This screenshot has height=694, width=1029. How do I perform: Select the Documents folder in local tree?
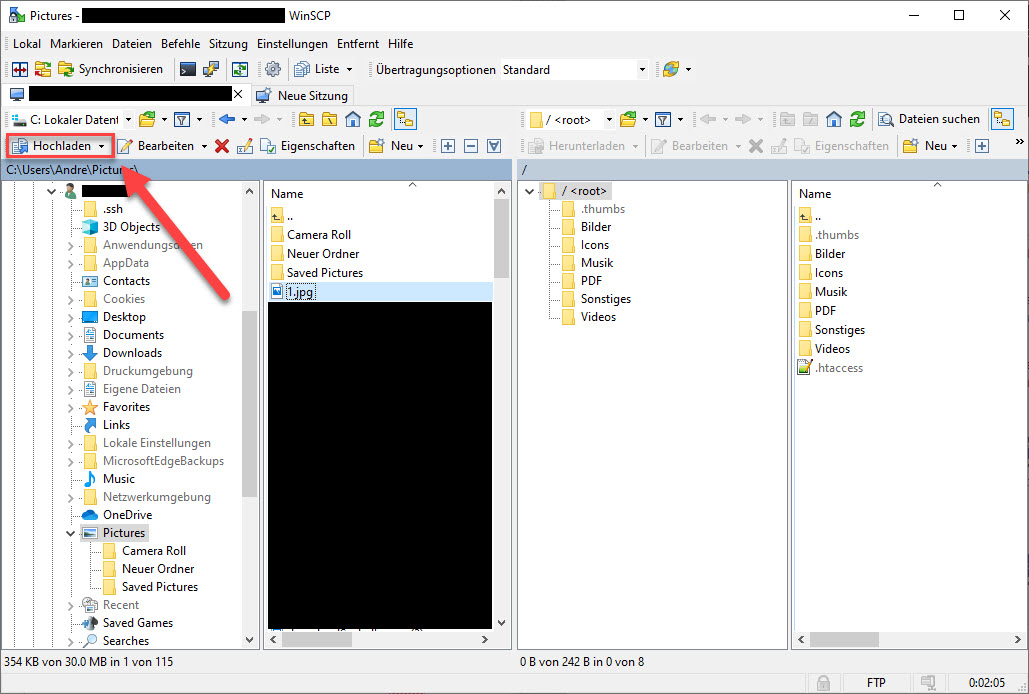tap(133, 335)
